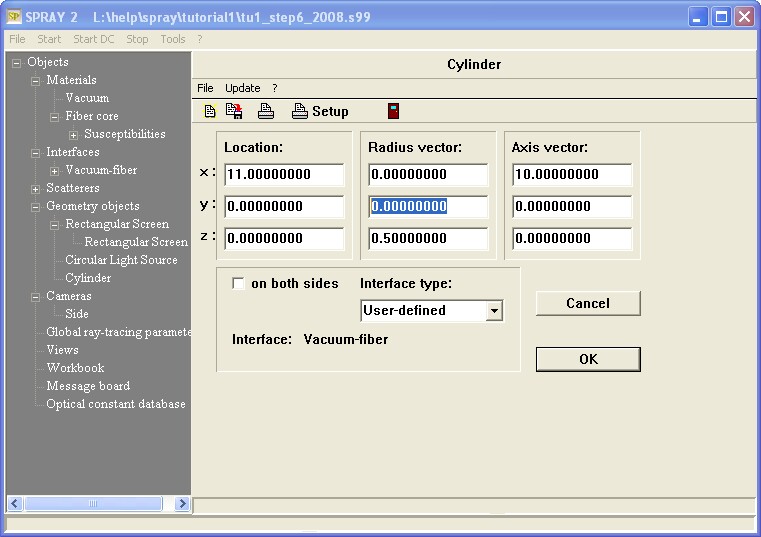Expand the Scatterers tree node
The image size is (761, 537).
tap(36, 189)
